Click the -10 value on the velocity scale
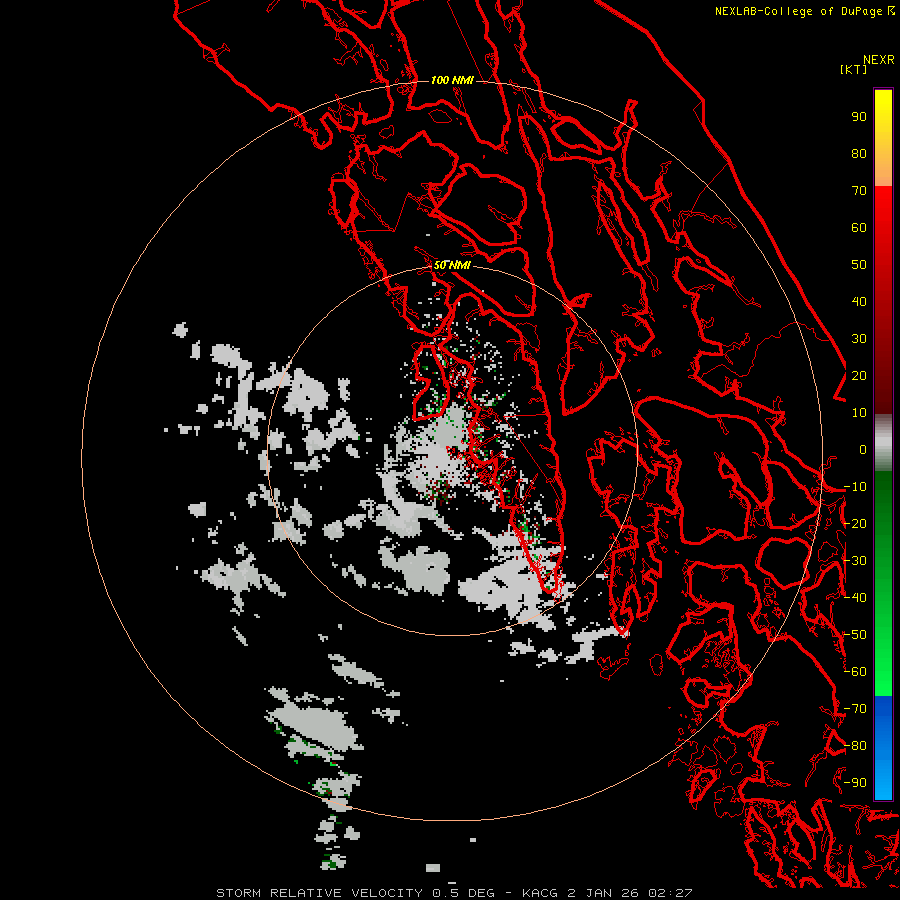 (855, 487)
